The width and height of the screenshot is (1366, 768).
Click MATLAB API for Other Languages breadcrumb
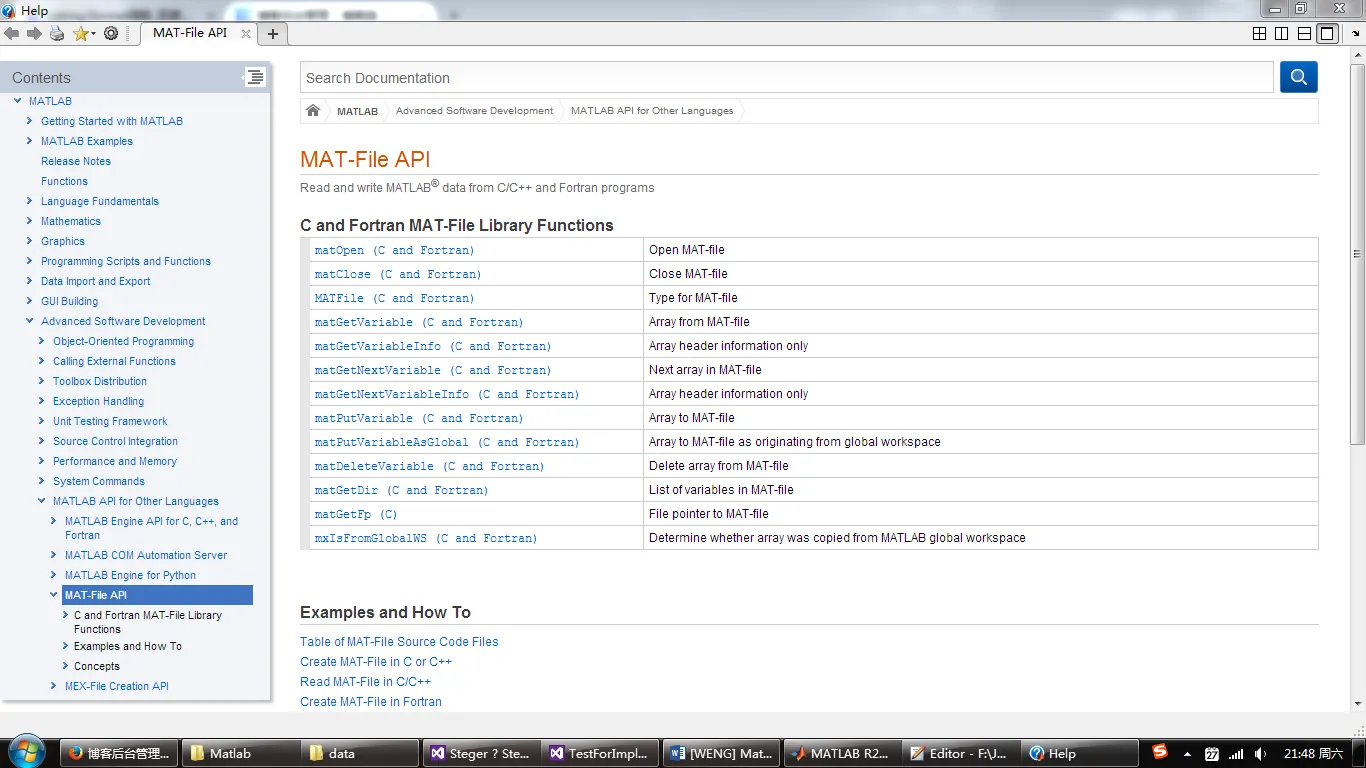[652, 111]
